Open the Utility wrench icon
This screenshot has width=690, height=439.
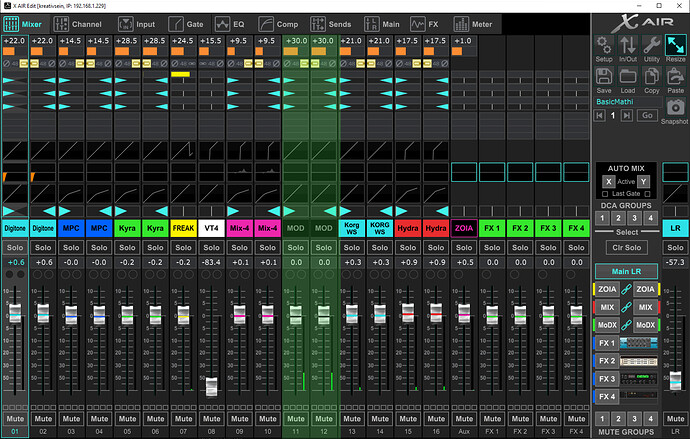tap(652, 45)
